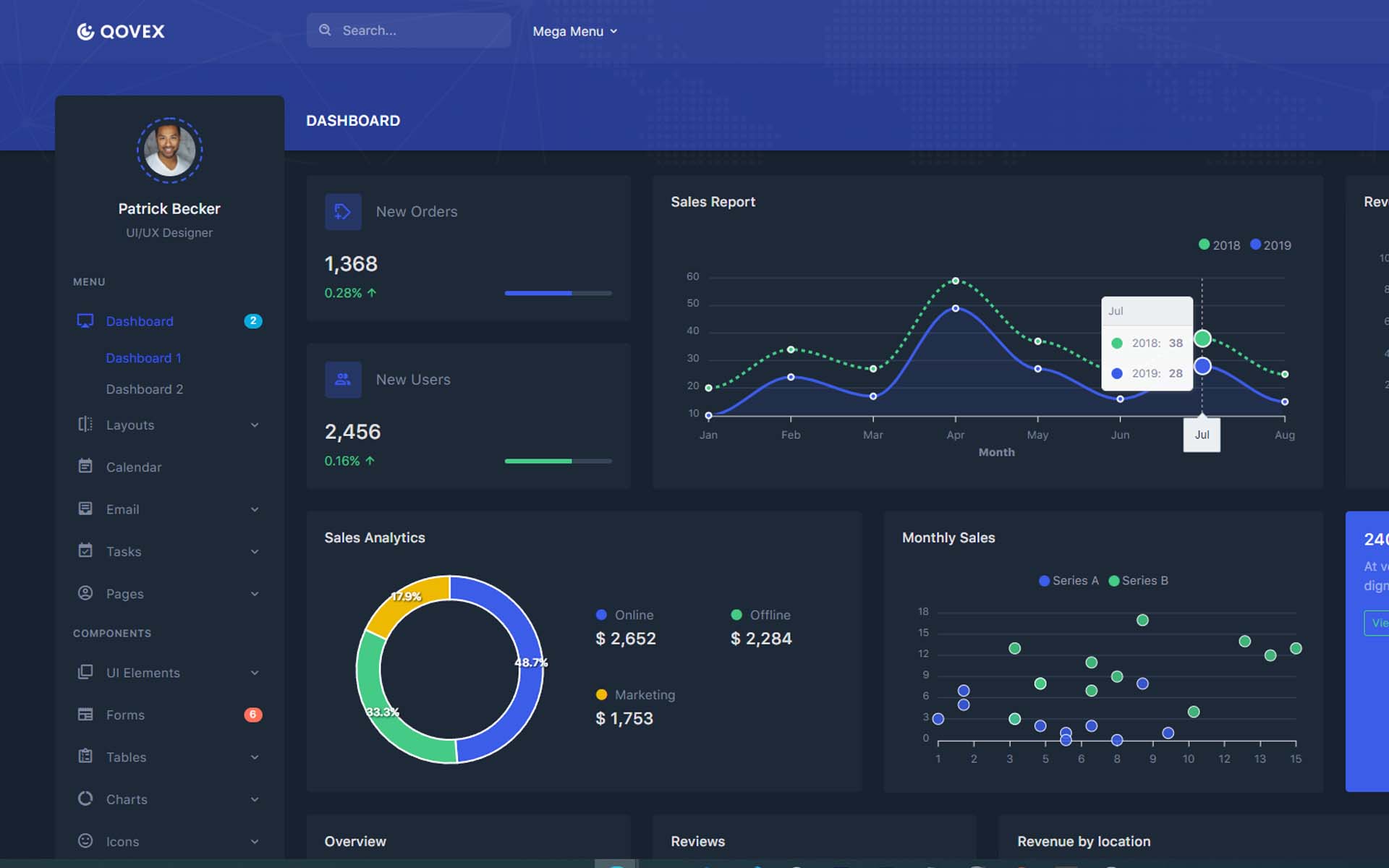Click the search magnifier icon
The width and height of the screenshot is (1389, 868).
tap(326, 30)
